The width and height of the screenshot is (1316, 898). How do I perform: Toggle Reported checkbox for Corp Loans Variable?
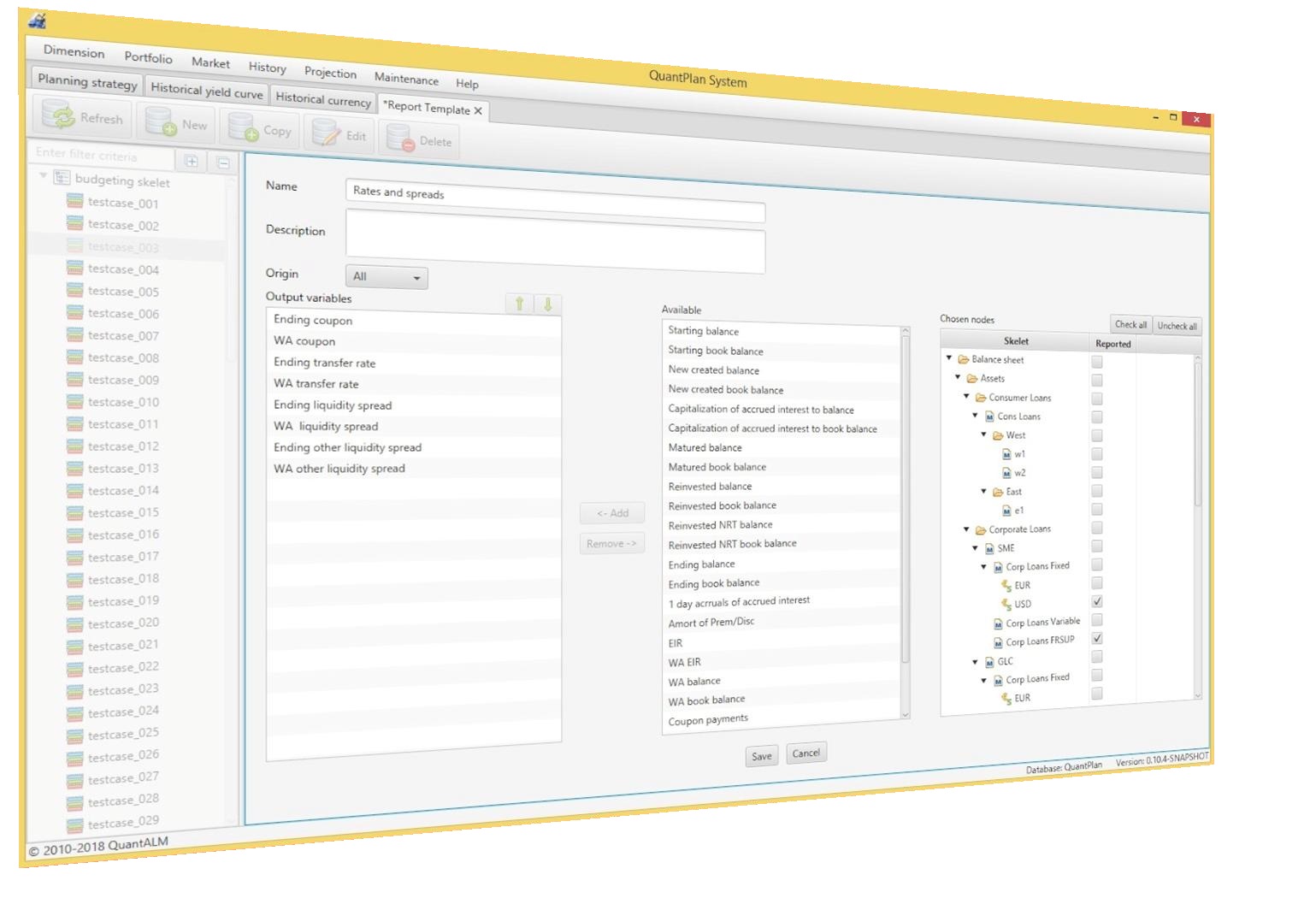[x=1097, y=619]
